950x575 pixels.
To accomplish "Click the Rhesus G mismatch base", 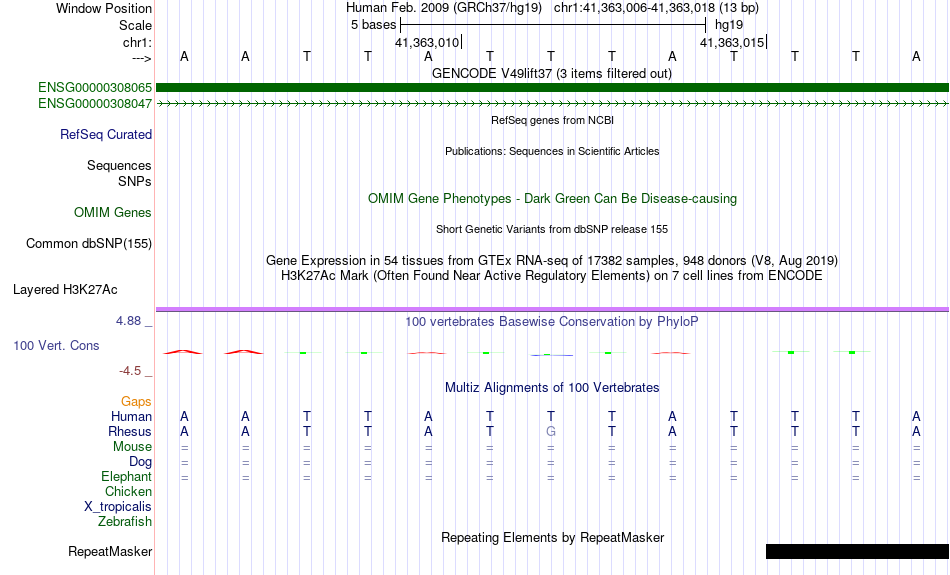I will [551, 432].
